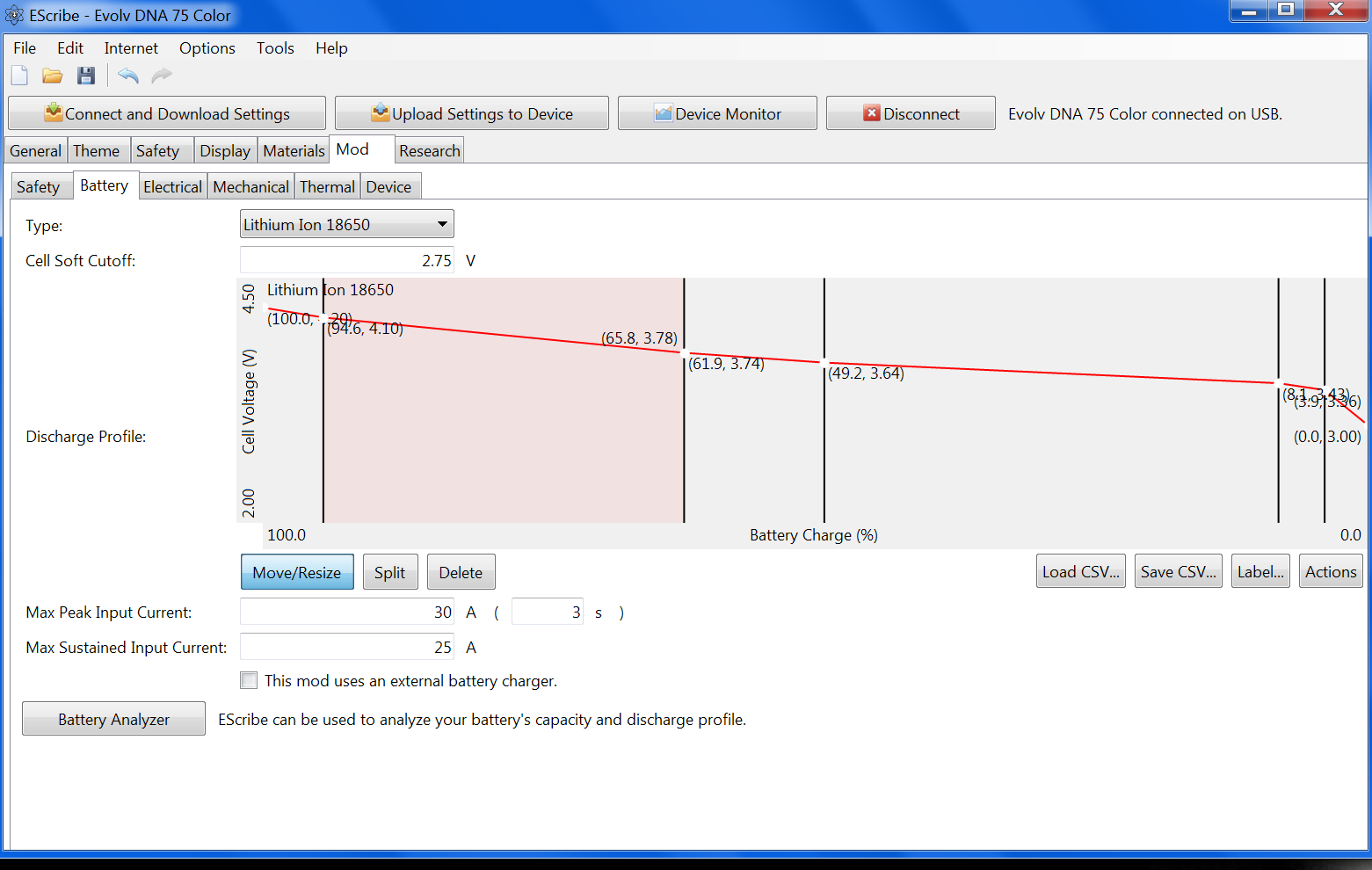
Task: Open the battery Type dropdown
Action: 346,224
